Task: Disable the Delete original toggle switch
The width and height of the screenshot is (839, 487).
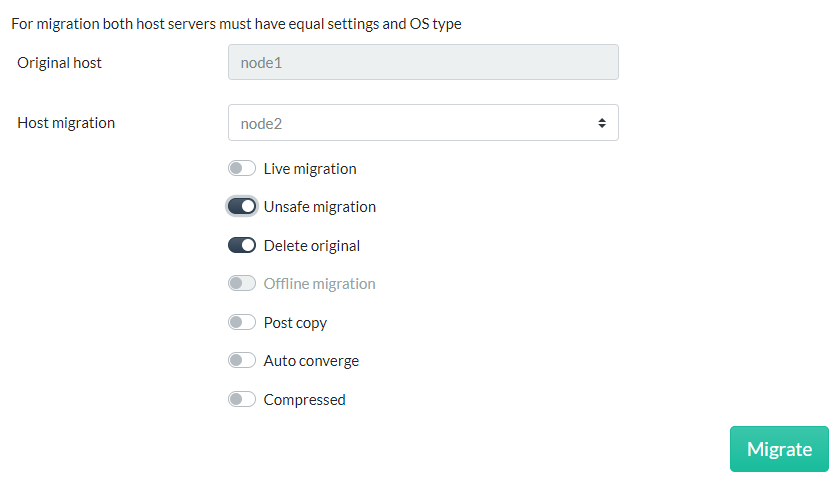Action: click(x=242, y=246)
